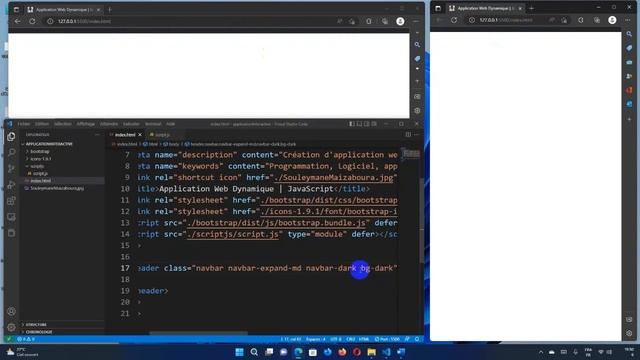Open sidebar settings gear in right browser
The image size is (640, 360).
[629, 333]
